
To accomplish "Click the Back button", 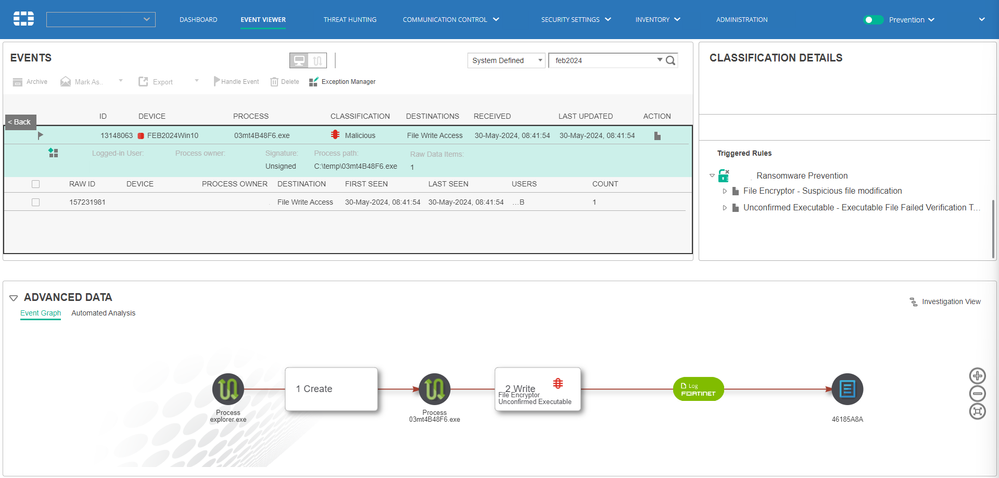I will (x=21, y=122).
